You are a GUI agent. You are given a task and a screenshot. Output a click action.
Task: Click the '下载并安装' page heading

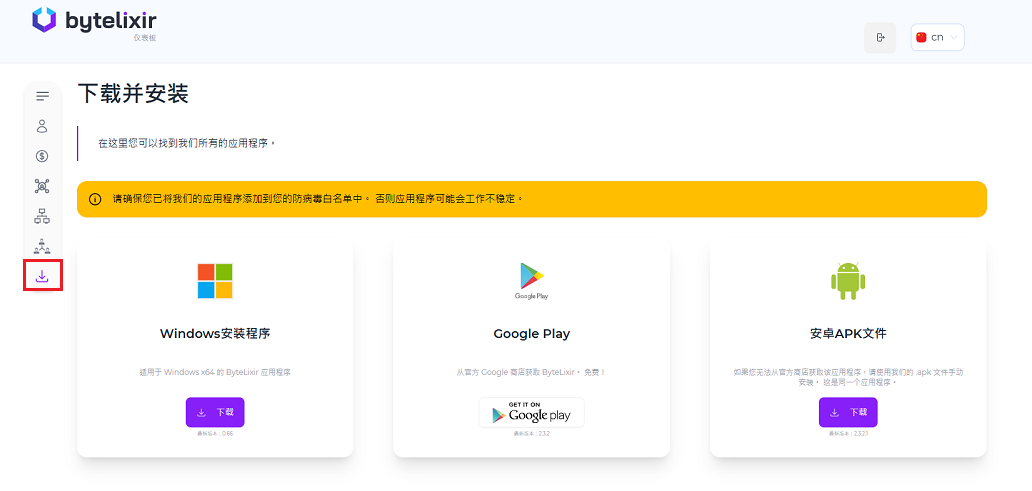(134, 94)
